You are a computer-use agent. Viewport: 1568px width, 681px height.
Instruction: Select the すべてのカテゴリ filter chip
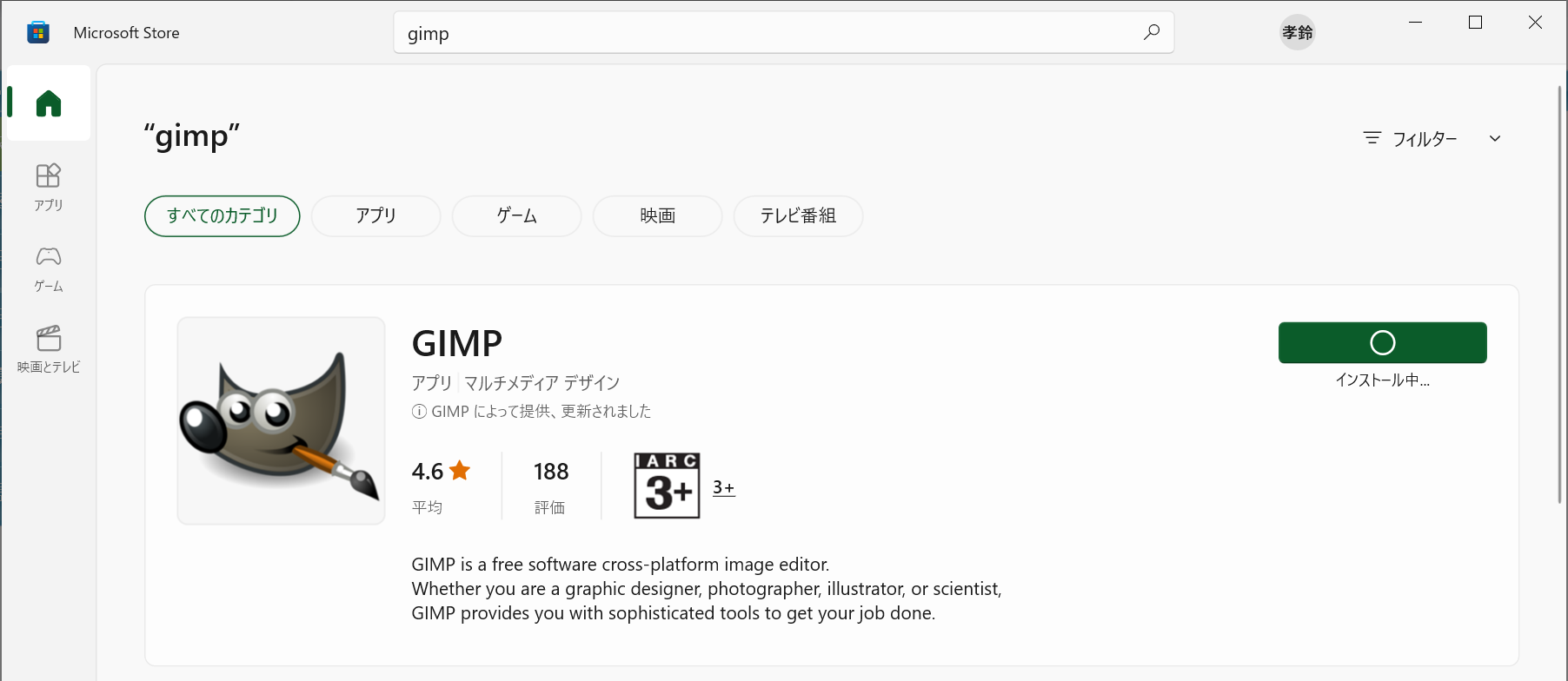[223, 216]
